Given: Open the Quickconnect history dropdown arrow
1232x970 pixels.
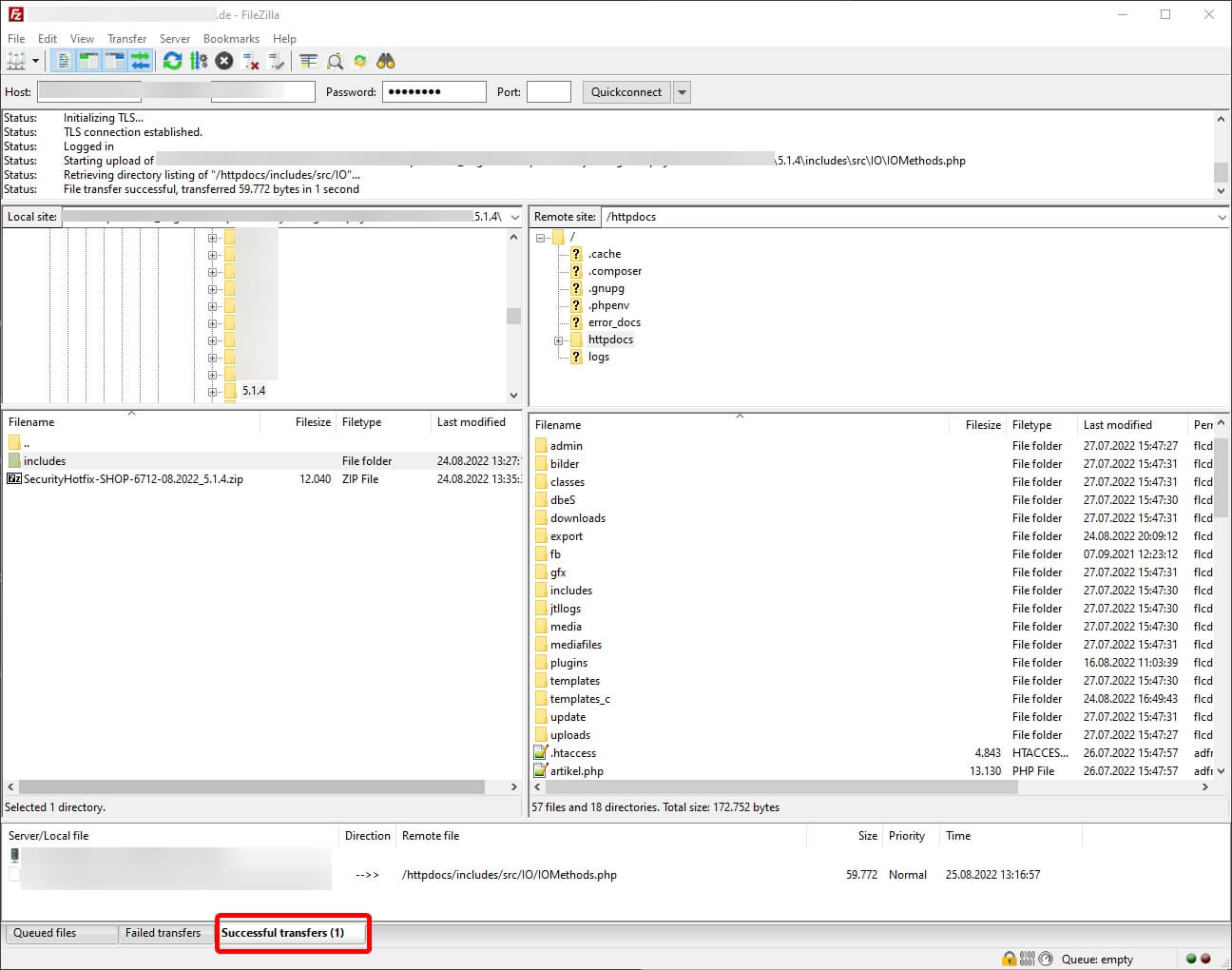Looking at the screenshot, I should click(x=682, y=92).
